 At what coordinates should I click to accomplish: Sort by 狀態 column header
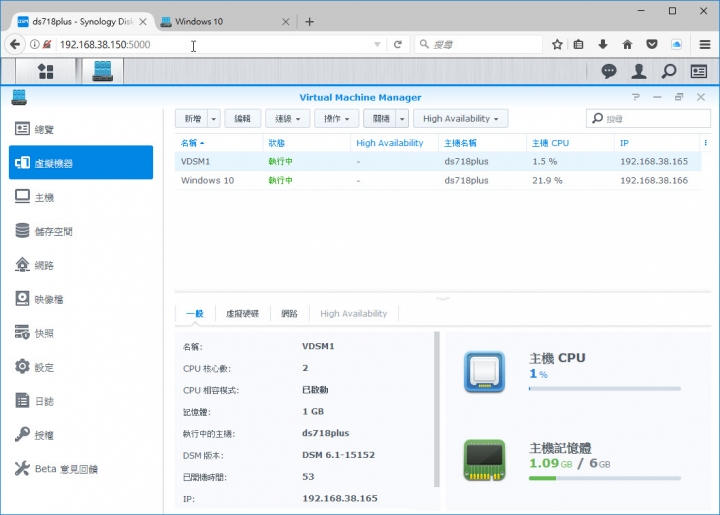coord(307,143)
